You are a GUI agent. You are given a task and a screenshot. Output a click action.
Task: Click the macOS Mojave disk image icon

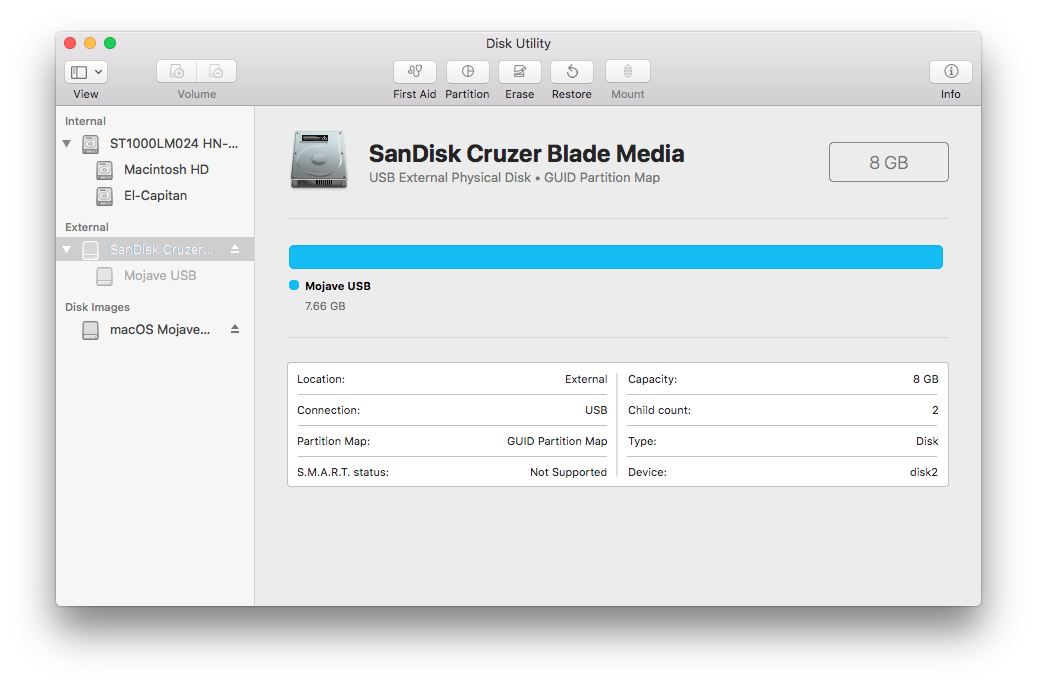pos(91,330)
